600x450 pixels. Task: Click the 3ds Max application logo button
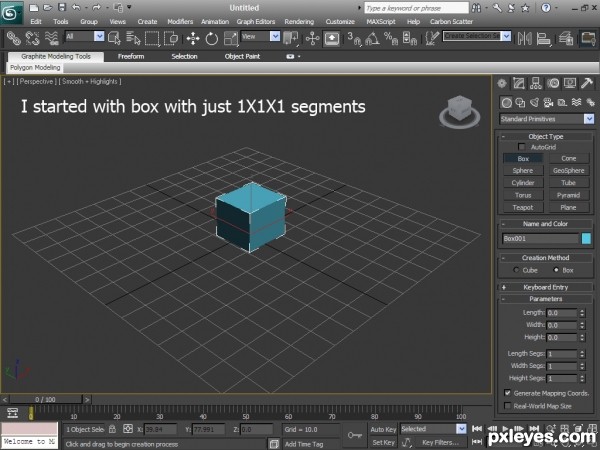coord(10,13)
